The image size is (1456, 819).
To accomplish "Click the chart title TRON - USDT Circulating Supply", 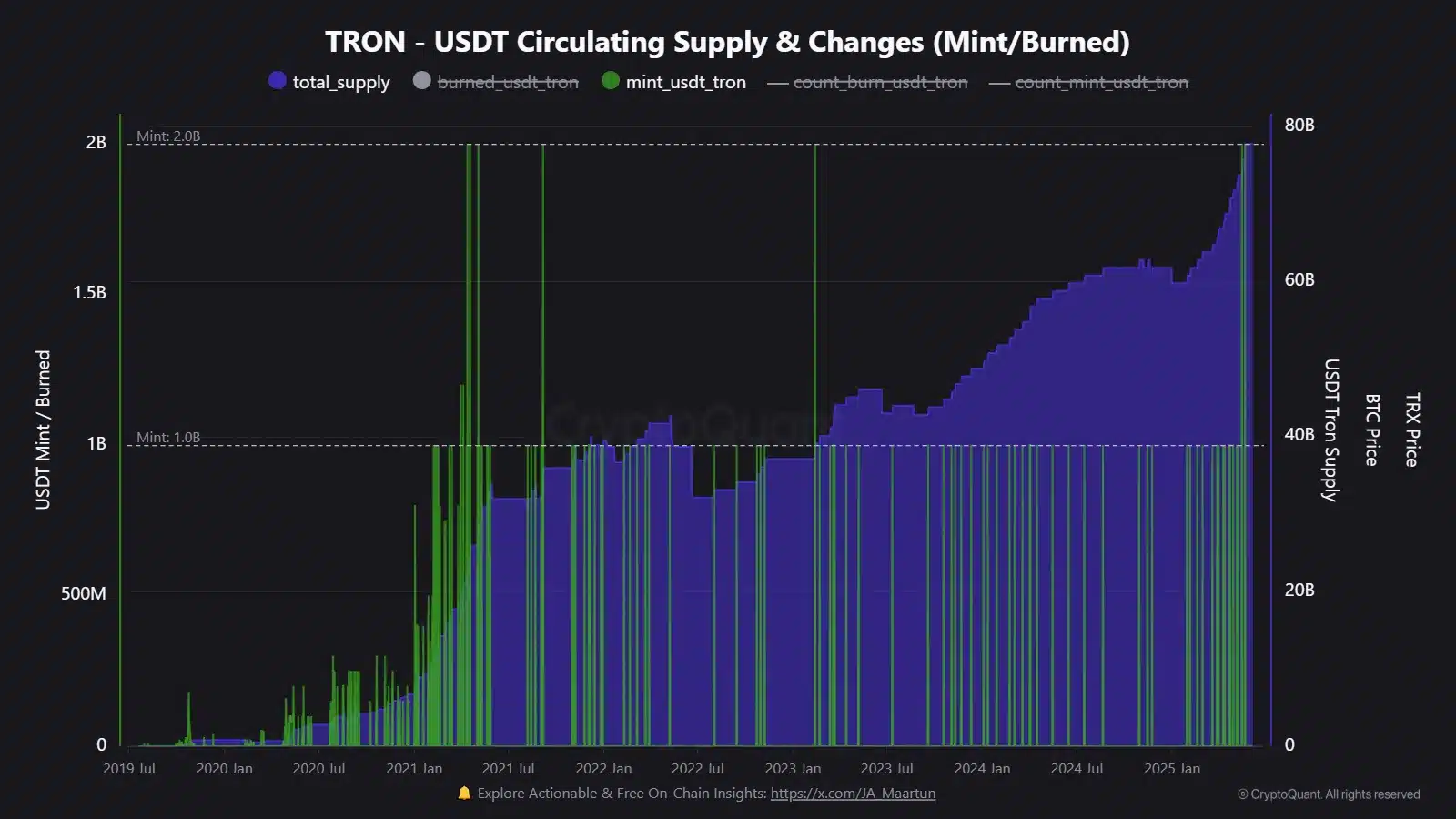I will (x=727, y=42).
